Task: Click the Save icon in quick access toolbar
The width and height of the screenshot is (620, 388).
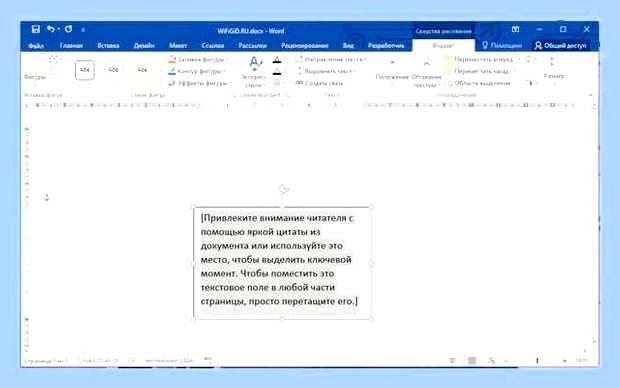Action: [x=36, y=29]
